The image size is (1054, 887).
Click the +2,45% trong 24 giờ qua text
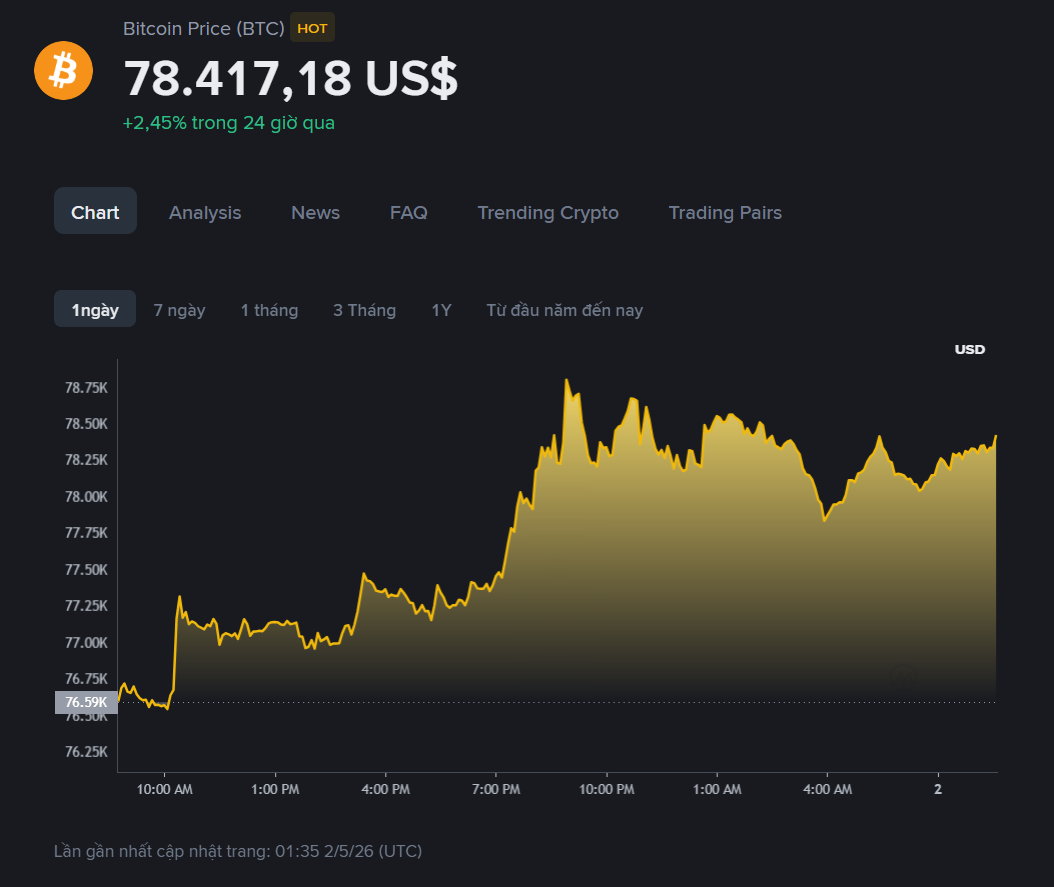(229, 123)
